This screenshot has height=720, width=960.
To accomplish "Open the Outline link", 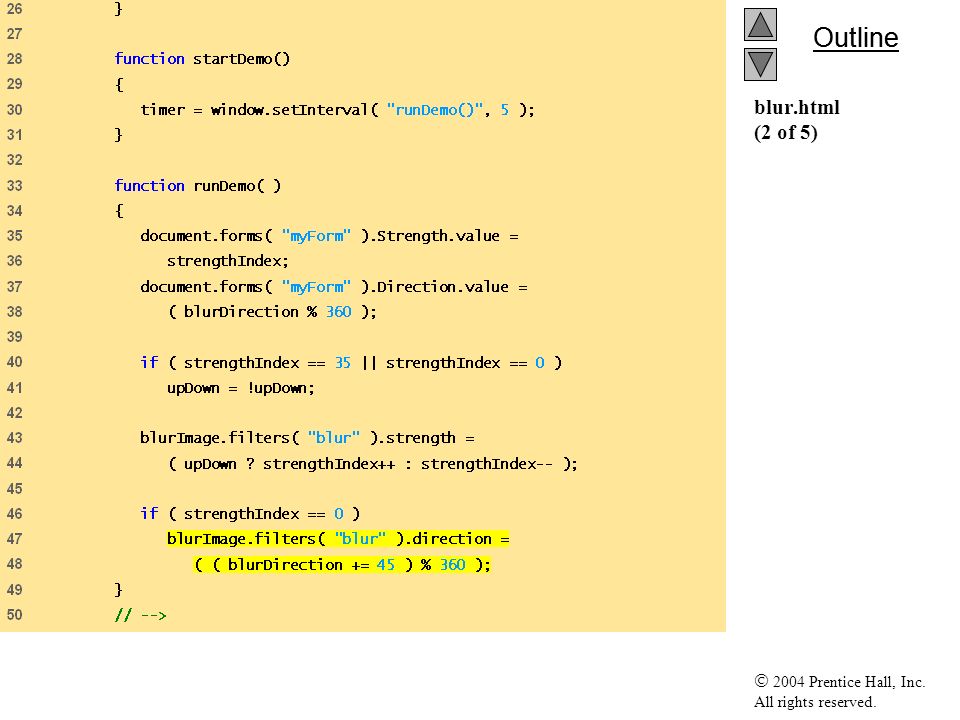I will (855, 38).
